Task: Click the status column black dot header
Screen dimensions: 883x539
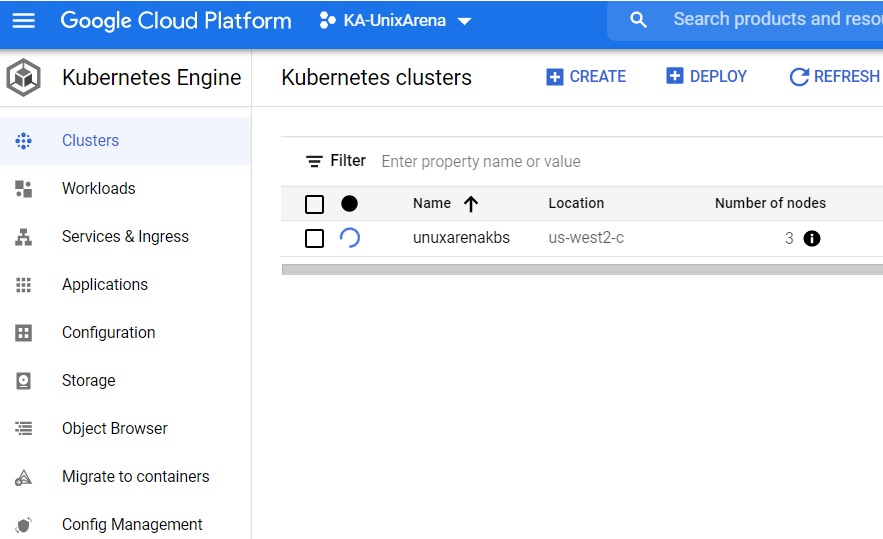Action: tap(349, 203)
